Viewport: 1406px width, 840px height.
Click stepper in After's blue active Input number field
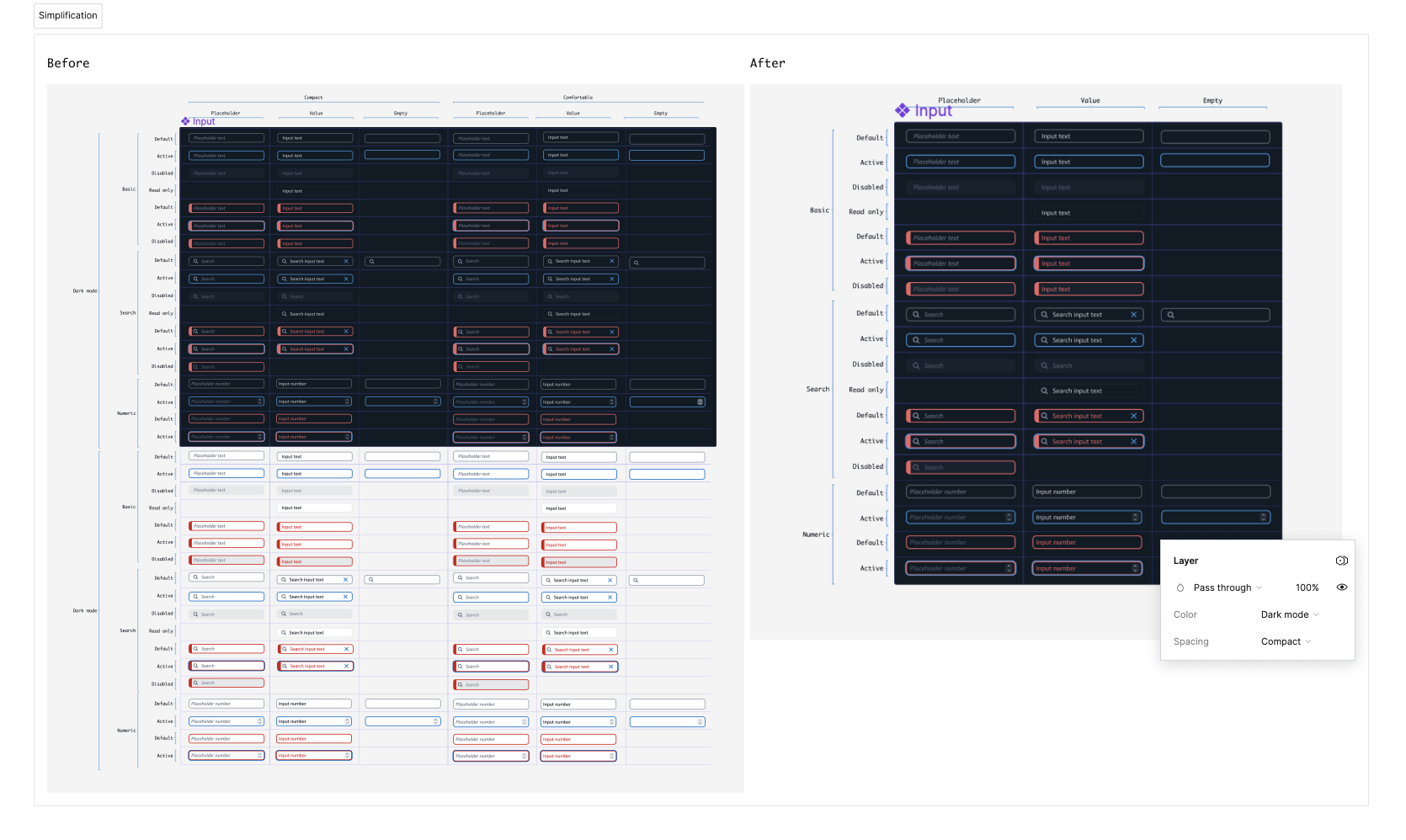[x=1135, y=517]
